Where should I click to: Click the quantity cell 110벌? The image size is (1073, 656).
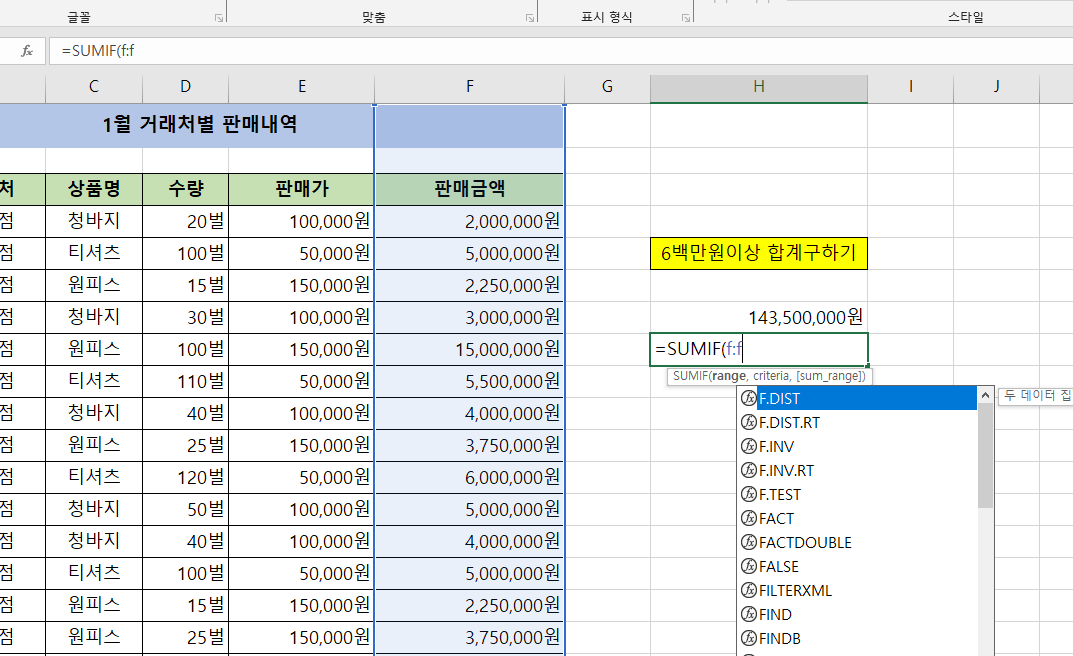click(185, 381)
